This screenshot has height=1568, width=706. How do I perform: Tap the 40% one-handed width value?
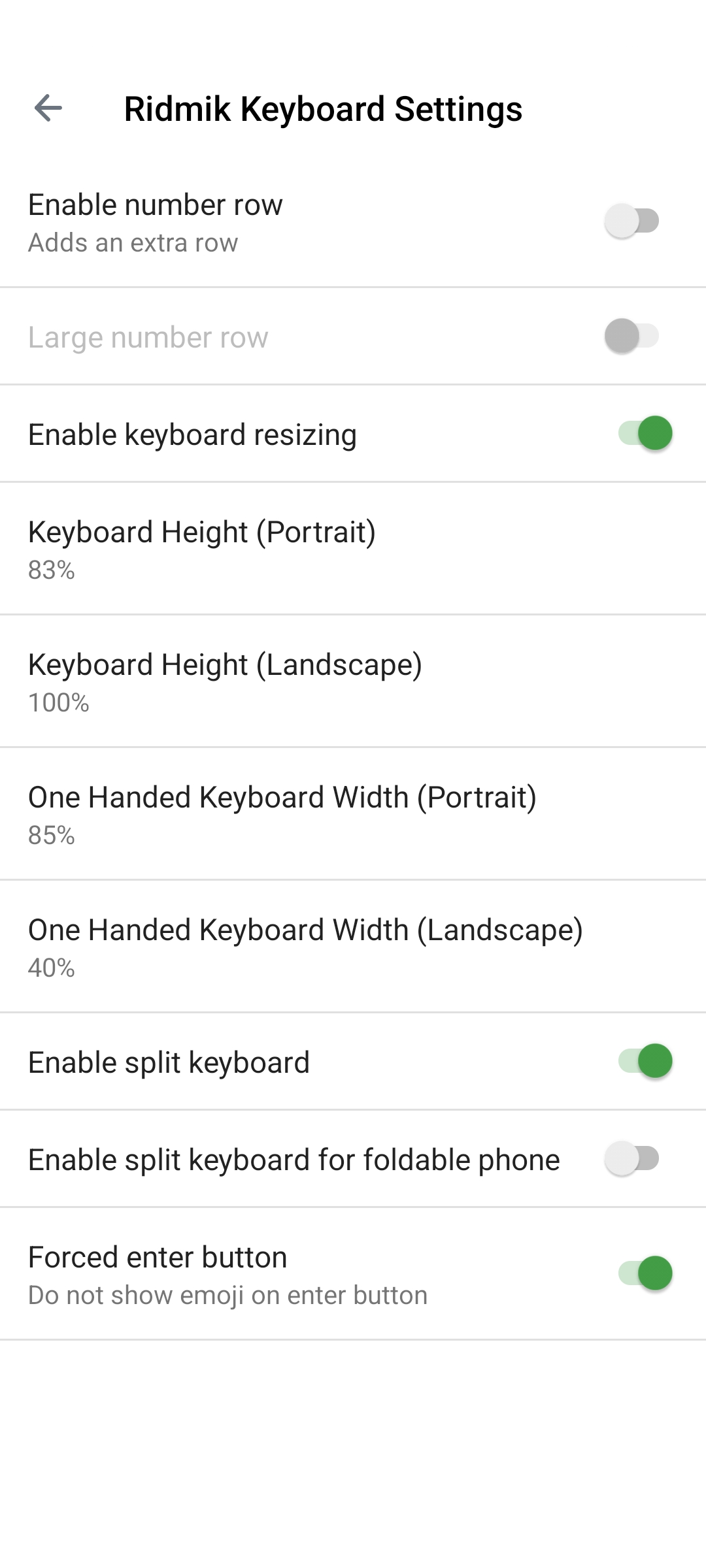coord(52,968)
